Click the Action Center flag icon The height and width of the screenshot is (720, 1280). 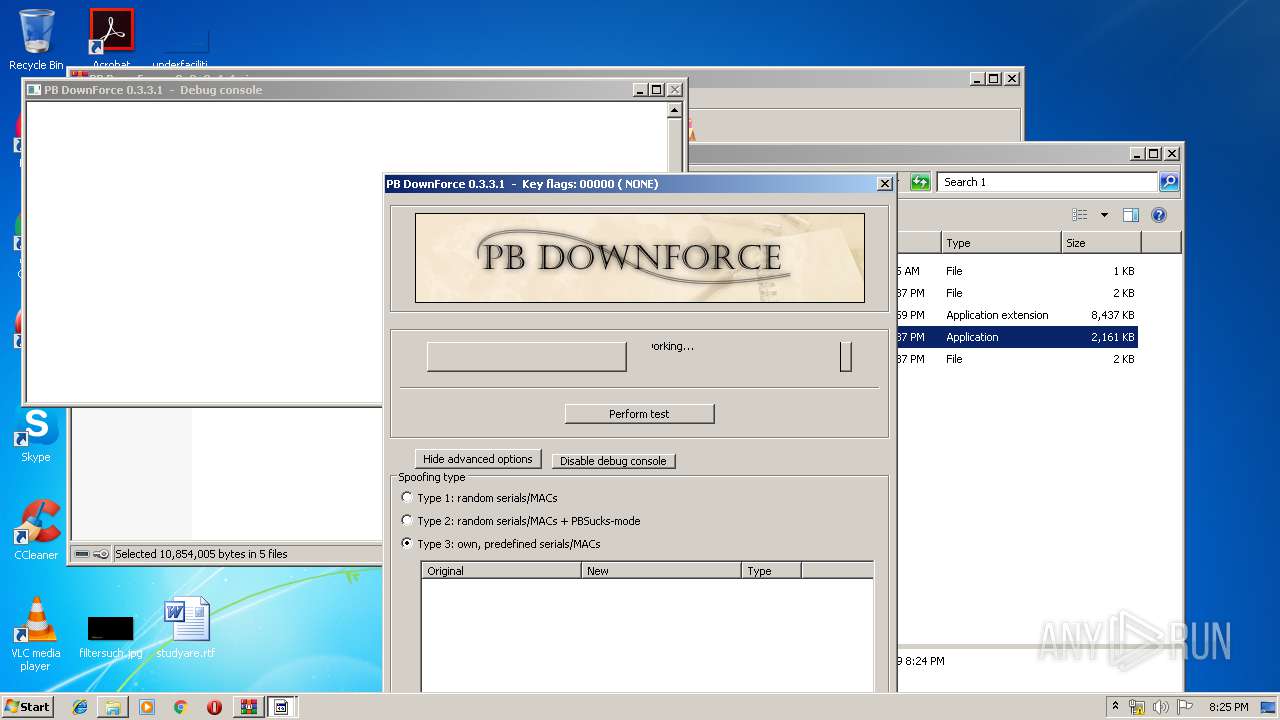[x=1184, y=707]
